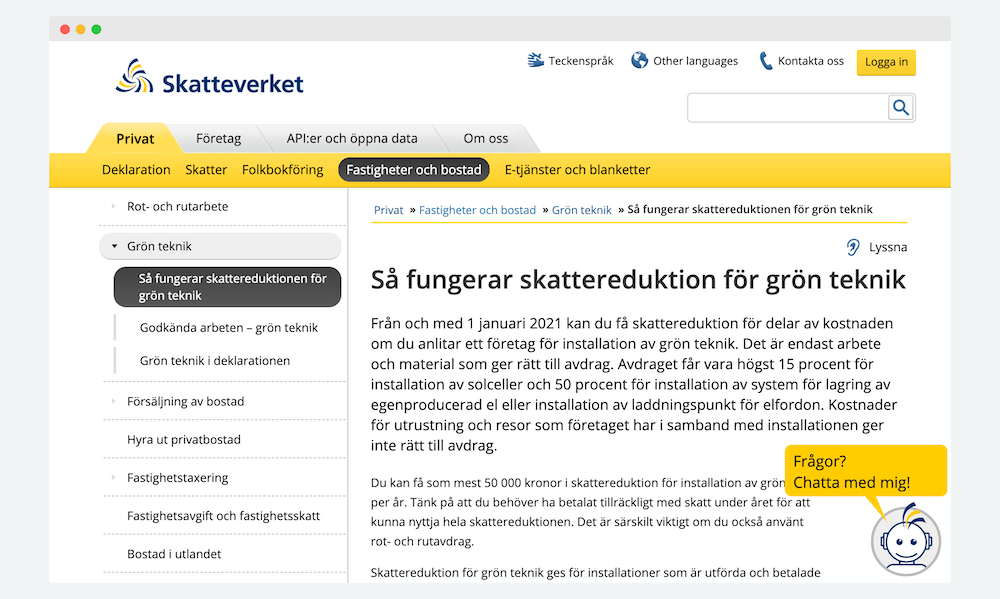The height and width of the screenshot is (599, 1000).
Task: Click the Teckenspråk text link
Action: click(x=581, y=61)
